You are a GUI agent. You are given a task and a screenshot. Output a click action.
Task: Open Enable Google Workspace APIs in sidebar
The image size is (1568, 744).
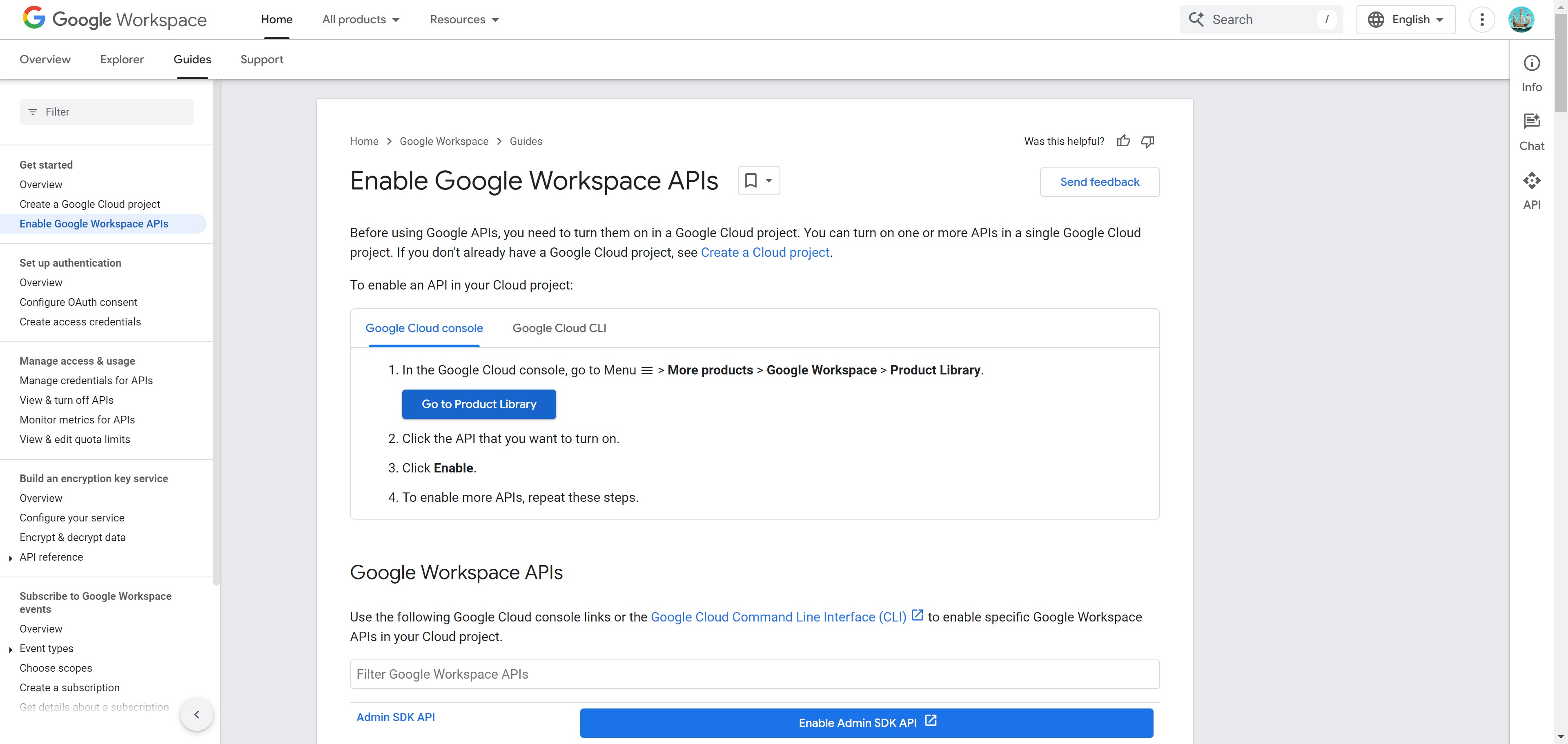pyautogui.click(x=94, y=223)
